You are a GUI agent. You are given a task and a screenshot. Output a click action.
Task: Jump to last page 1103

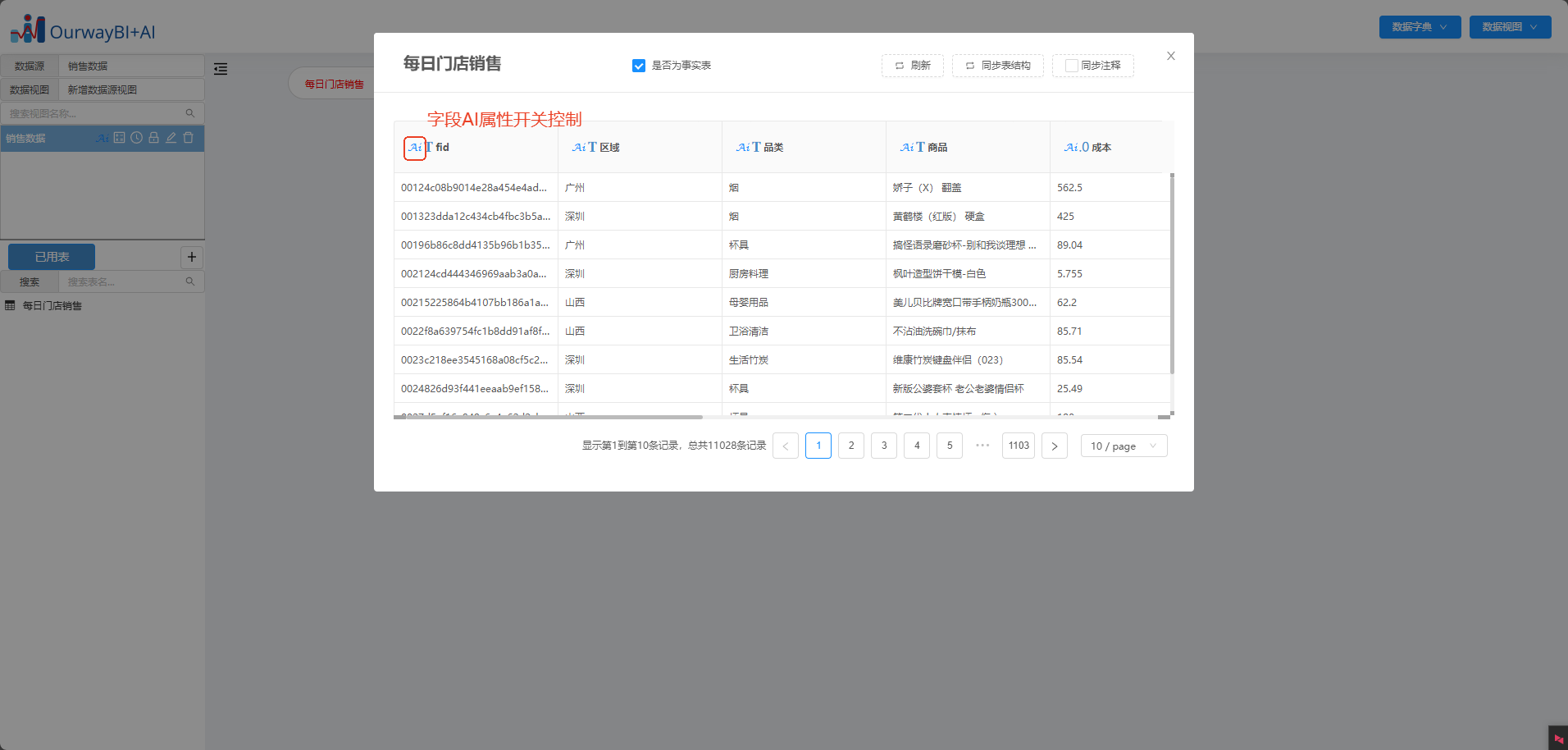coord(1018,446)
